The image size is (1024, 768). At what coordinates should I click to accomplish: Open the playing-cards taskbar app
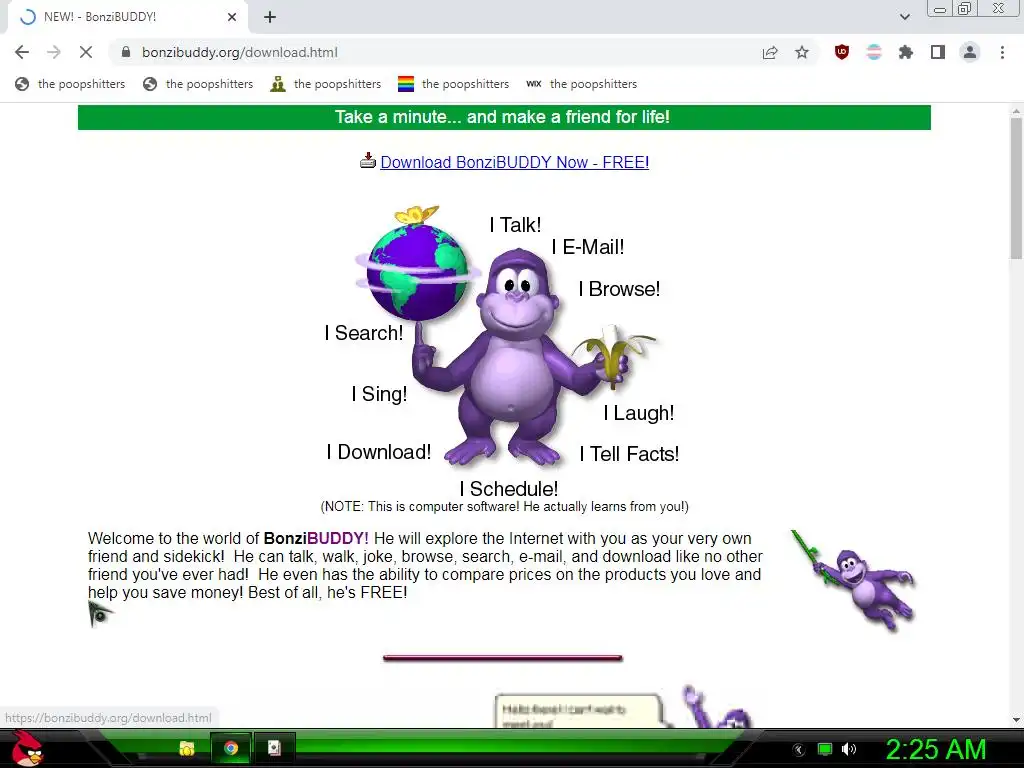coord(274,748)
